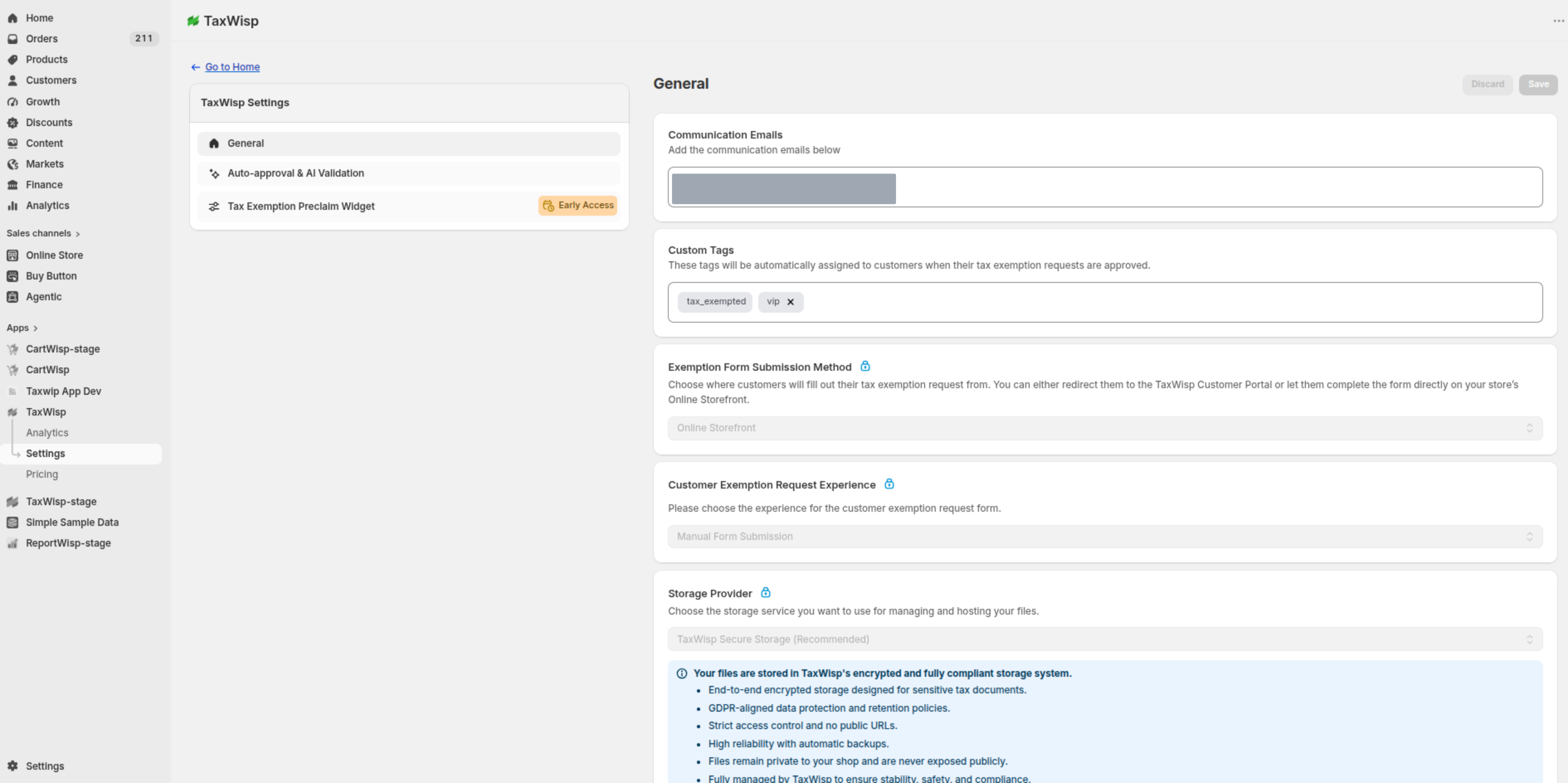Click the Markets globe icon
The image size is (1568, 783).
click(12, 164)
